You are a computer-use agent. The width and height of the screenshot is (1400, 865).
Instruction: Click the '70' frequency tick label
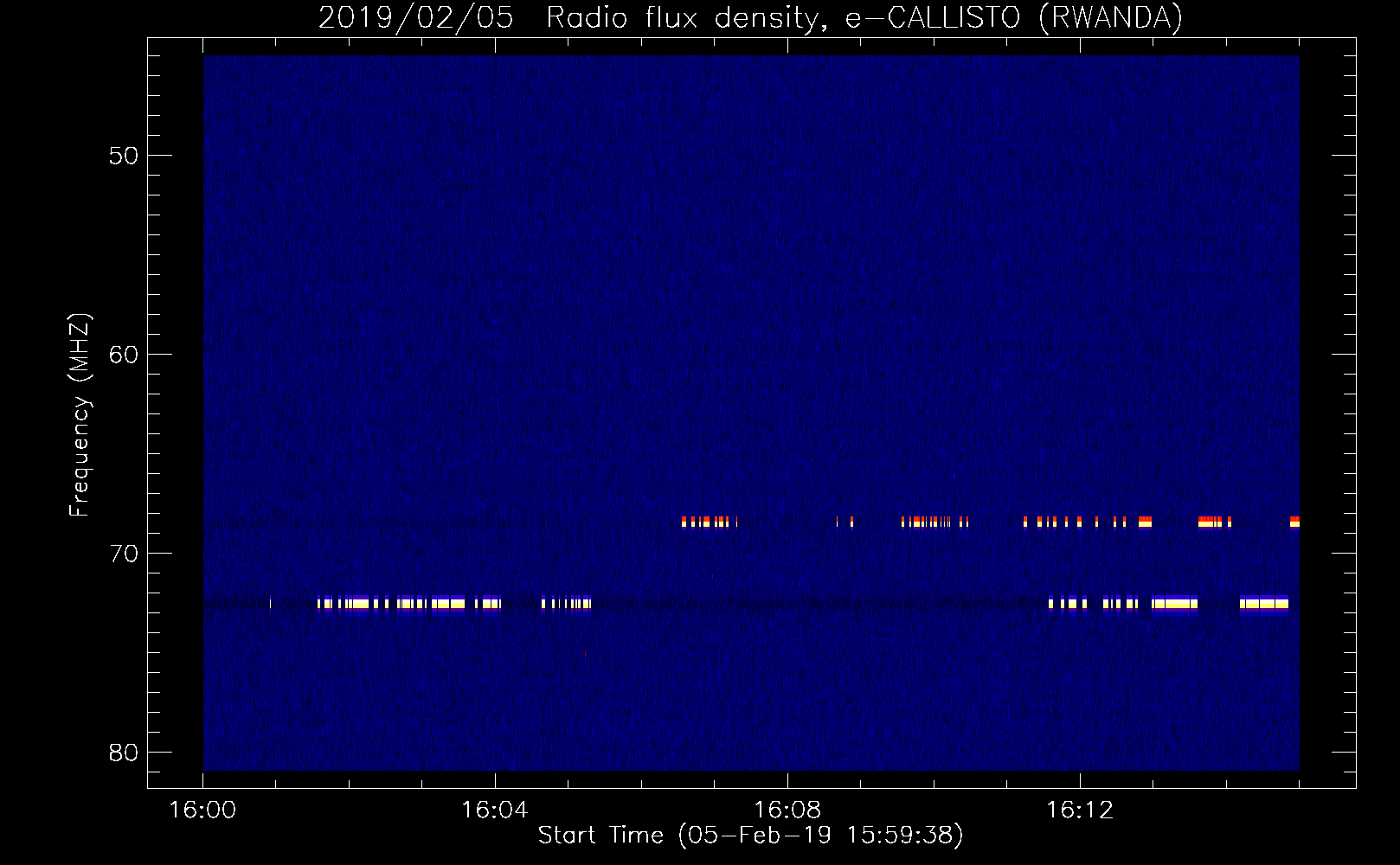coord(124,554)
